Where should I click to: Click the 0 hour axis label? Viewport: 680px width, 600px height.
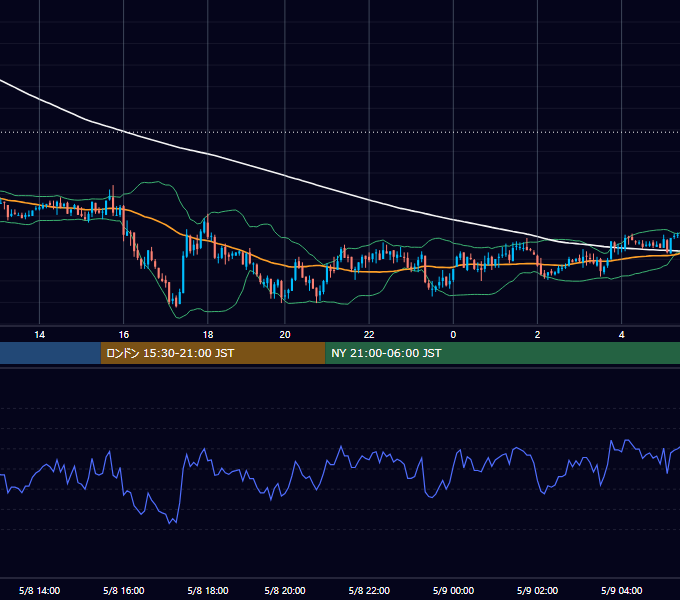pos(453,335)
